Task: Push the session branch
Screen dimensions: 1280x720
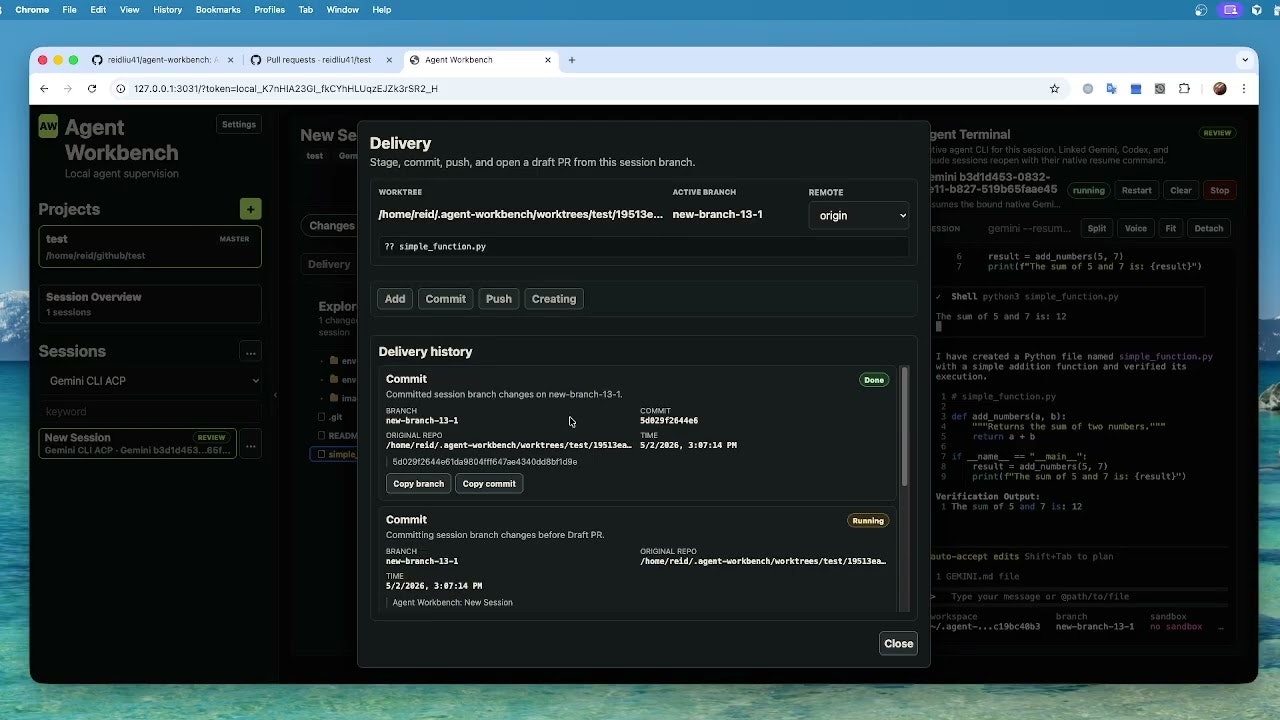Action: pyautogui.click(x=498, y=299)
